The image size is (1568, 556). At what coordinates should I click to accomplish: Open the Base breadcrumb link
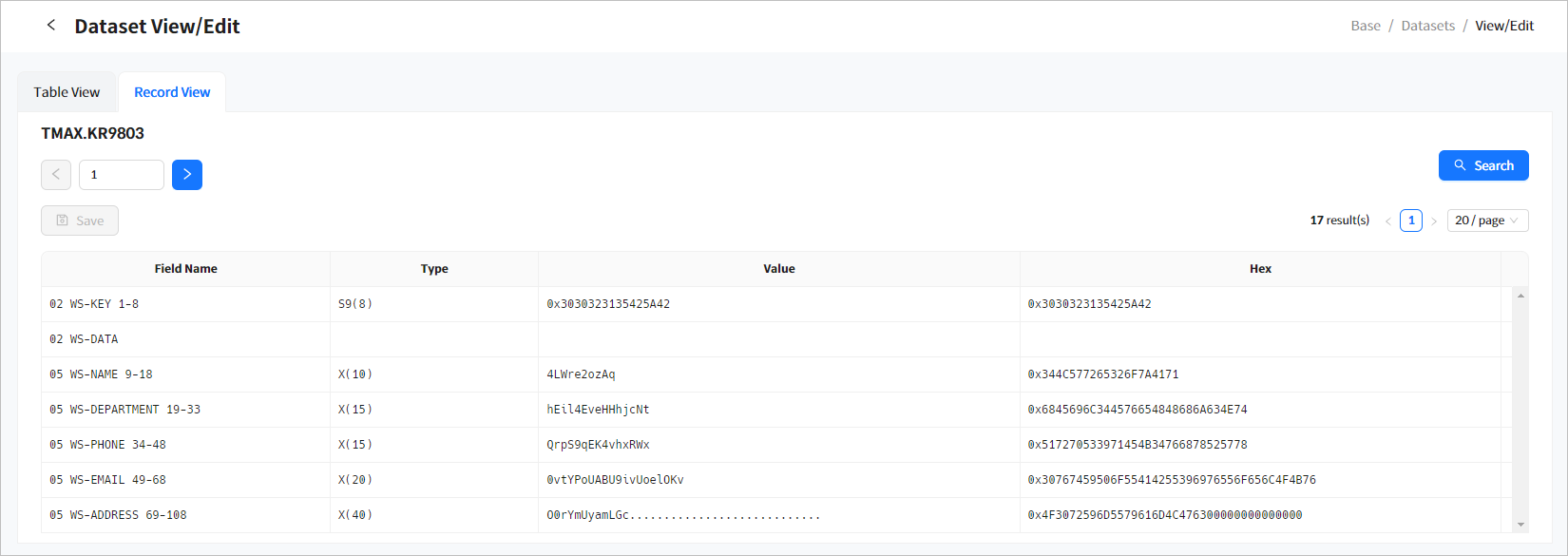point(1366,26)
